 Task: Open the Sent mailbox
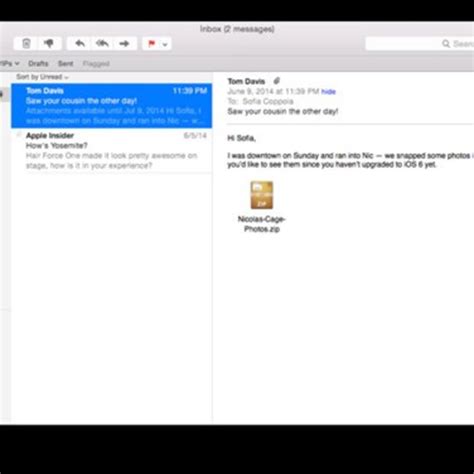(65, 63)
